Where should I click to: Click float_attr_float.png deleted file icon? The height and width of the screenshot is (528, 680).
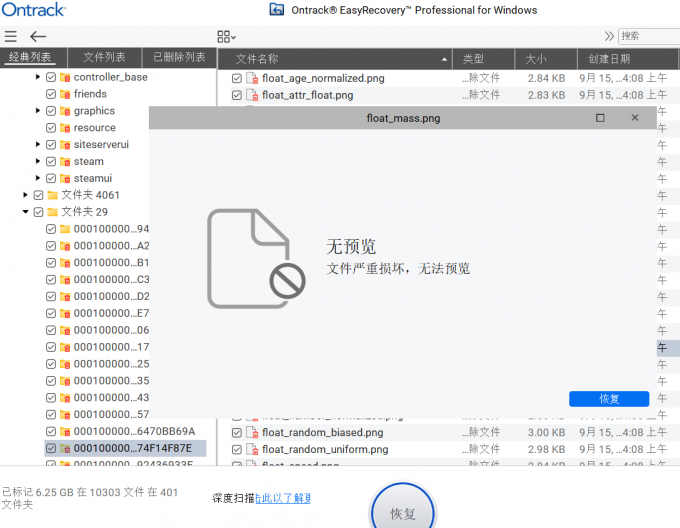(x=252, y=95)
